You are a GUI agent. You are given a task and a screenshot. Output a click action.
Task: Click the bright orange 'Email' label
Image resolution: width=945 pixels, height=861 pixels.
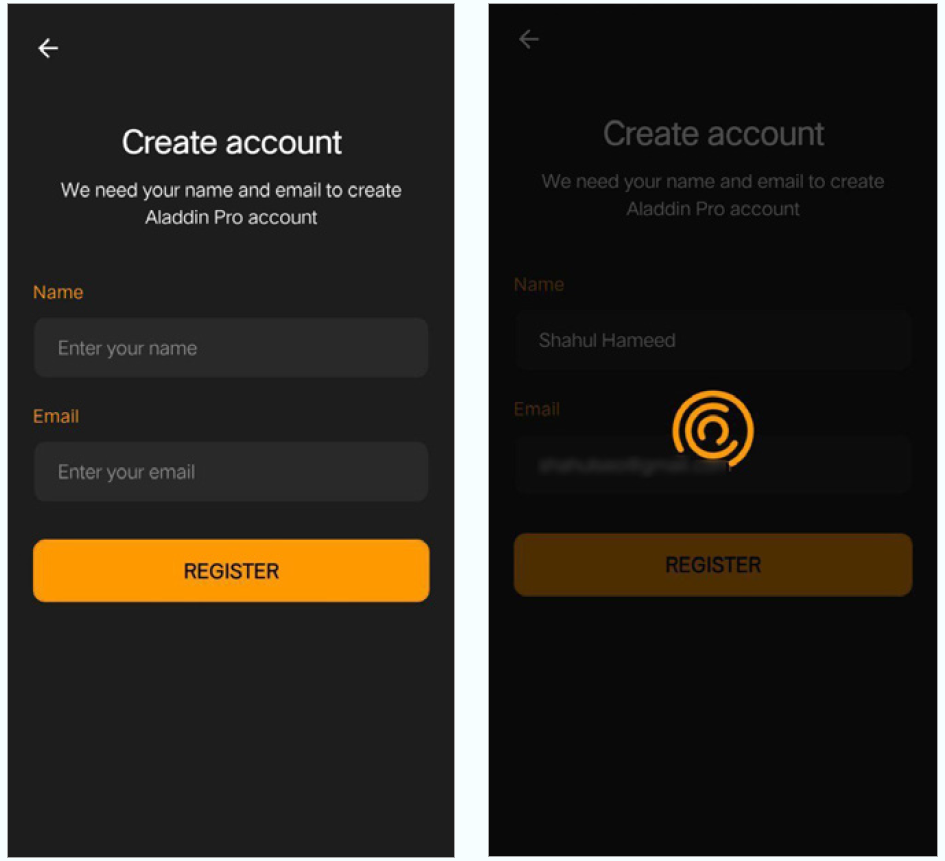[x=56, y=416]
